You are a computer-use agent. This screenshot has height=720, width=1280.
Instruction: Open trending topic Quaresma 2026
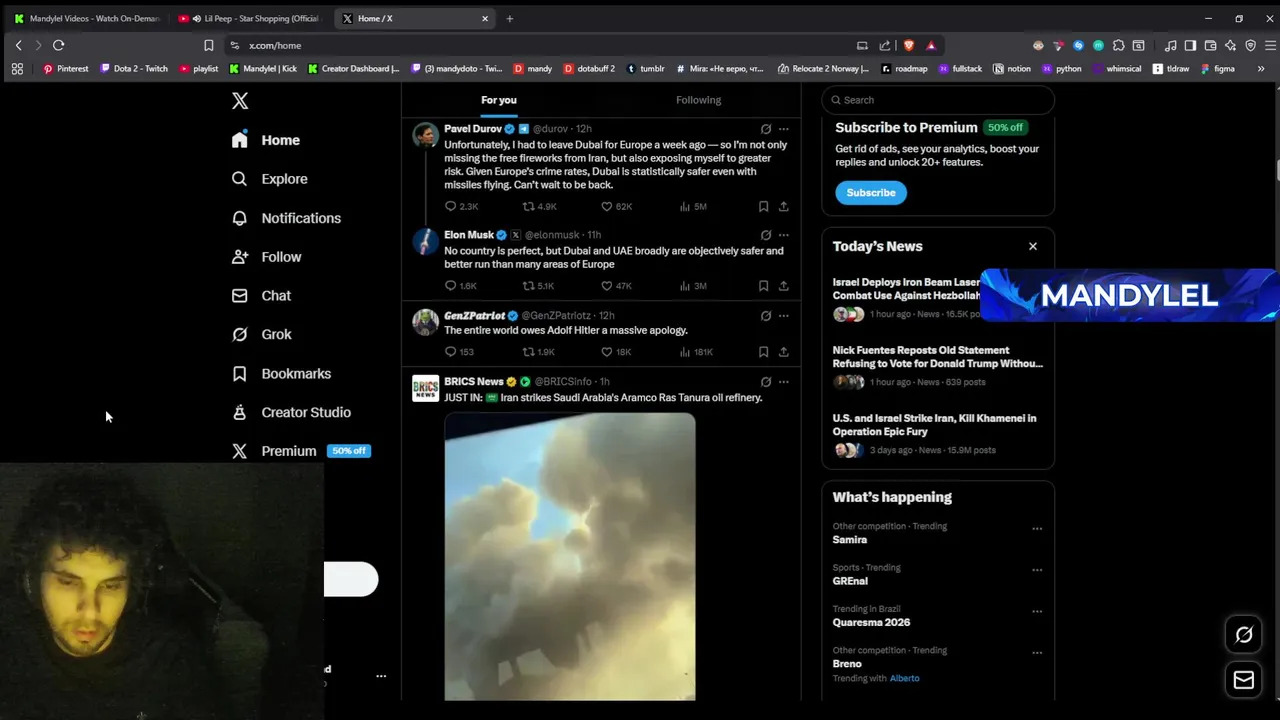tap(871, 622)
